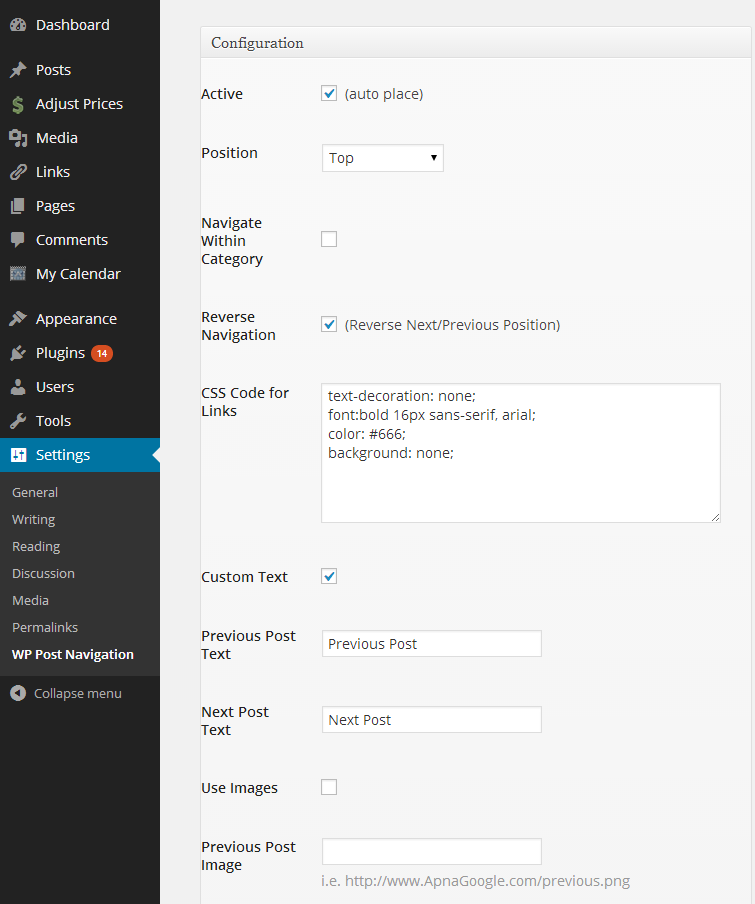Click the Dashboard gauge icon
This screenshot has width=755, height=904.
pos(18,25)
